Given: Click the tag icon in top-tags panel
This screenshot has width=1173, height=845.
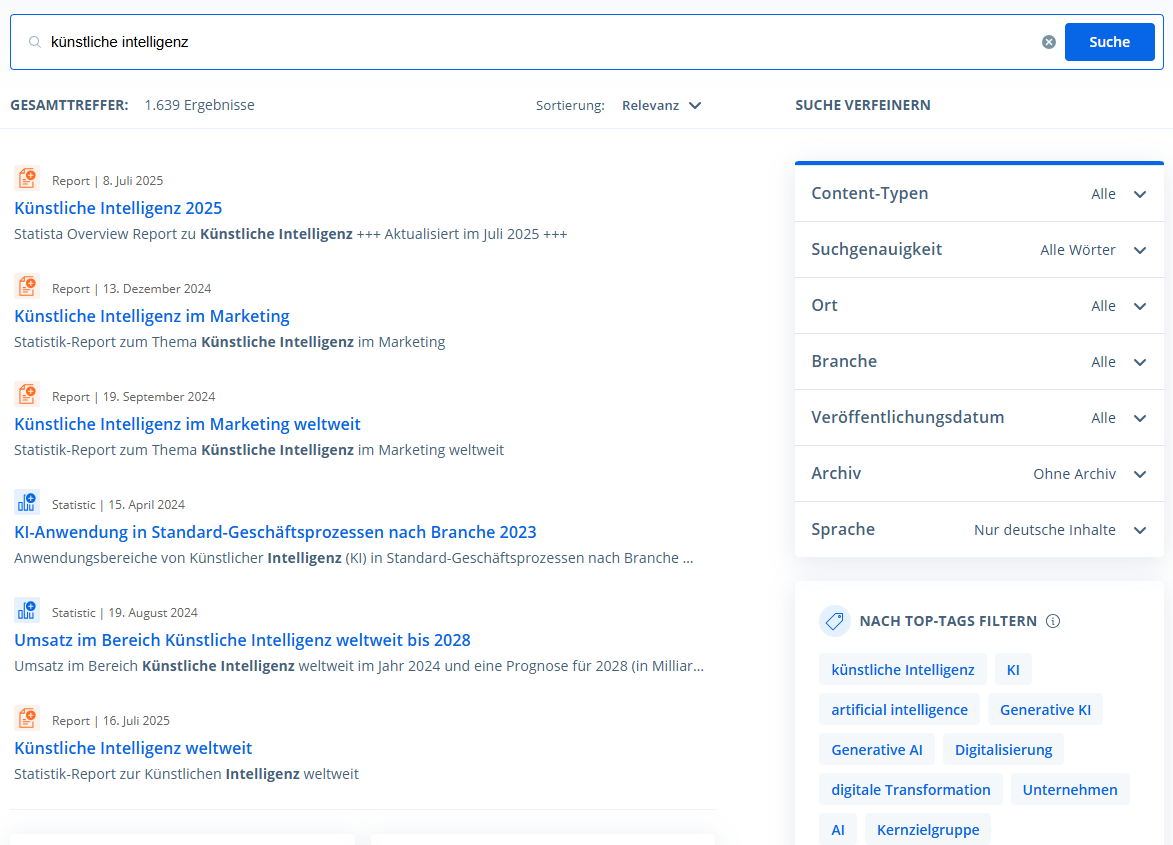Looking at the screenshot, I should pyautogui.click(x=834, y=621).
